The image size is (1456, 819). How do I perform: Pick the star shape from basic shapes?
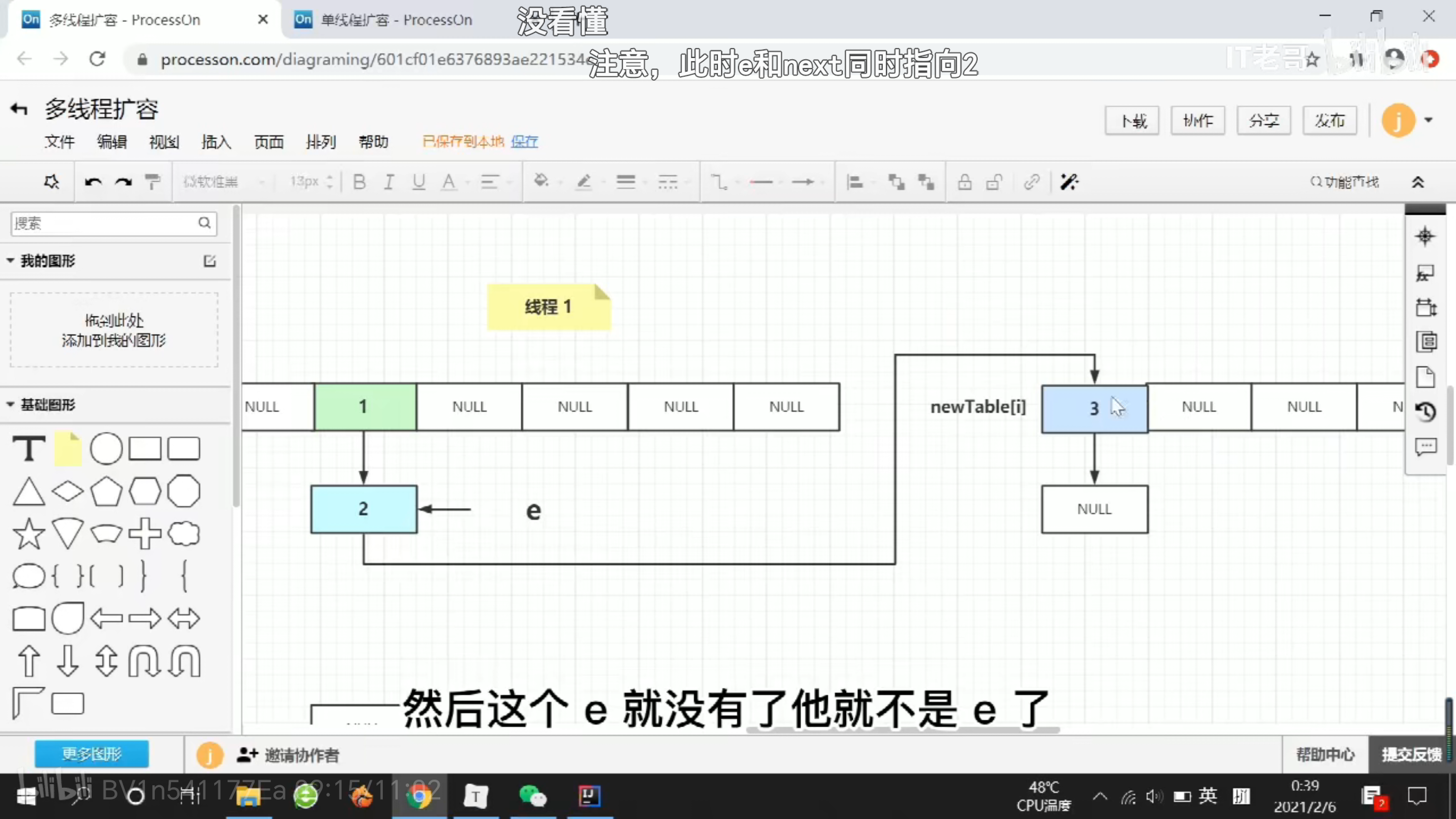coord(29,534)
